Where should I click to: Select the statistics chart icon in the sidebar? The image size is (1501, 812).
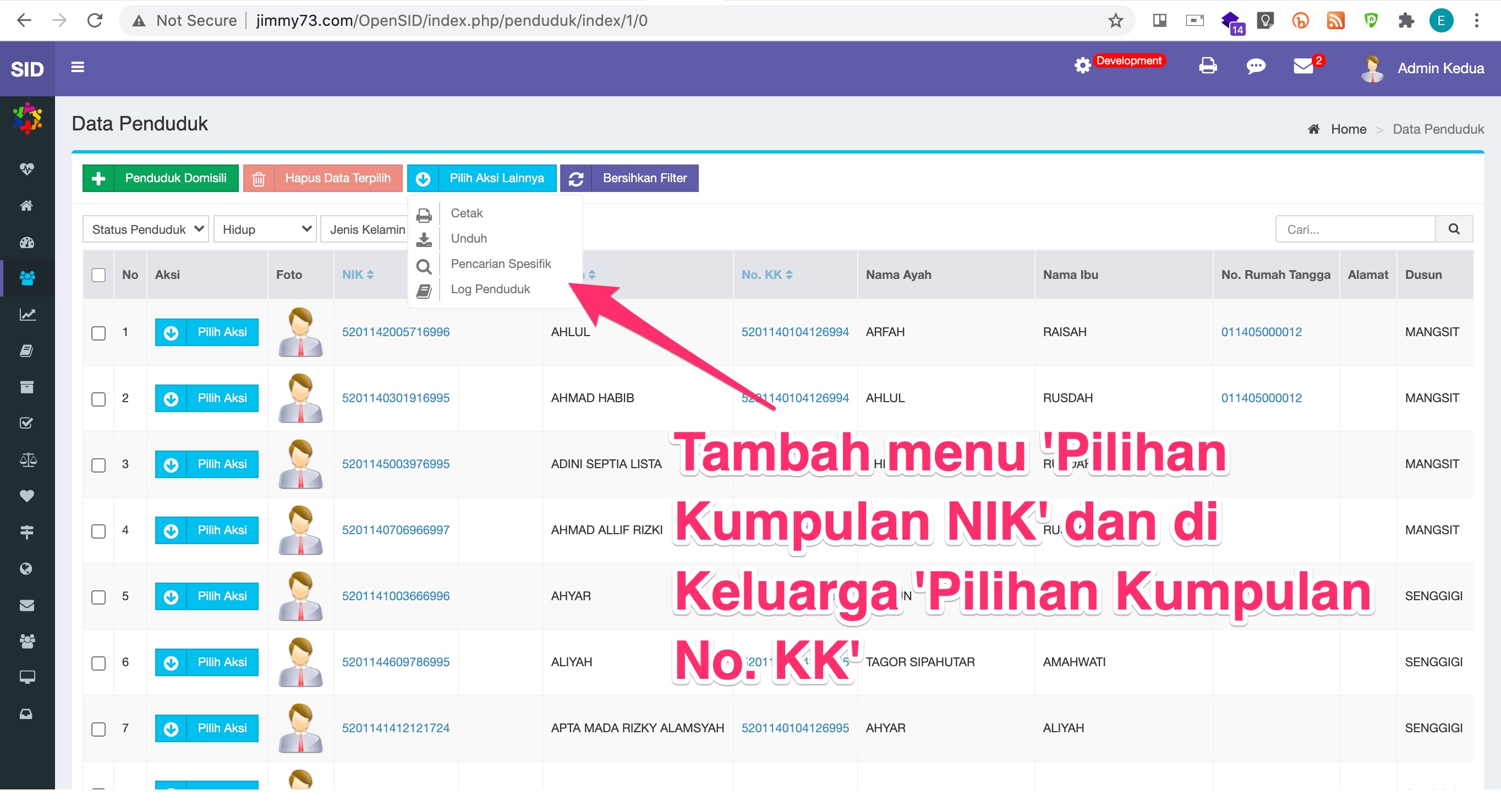coord(26,315)
